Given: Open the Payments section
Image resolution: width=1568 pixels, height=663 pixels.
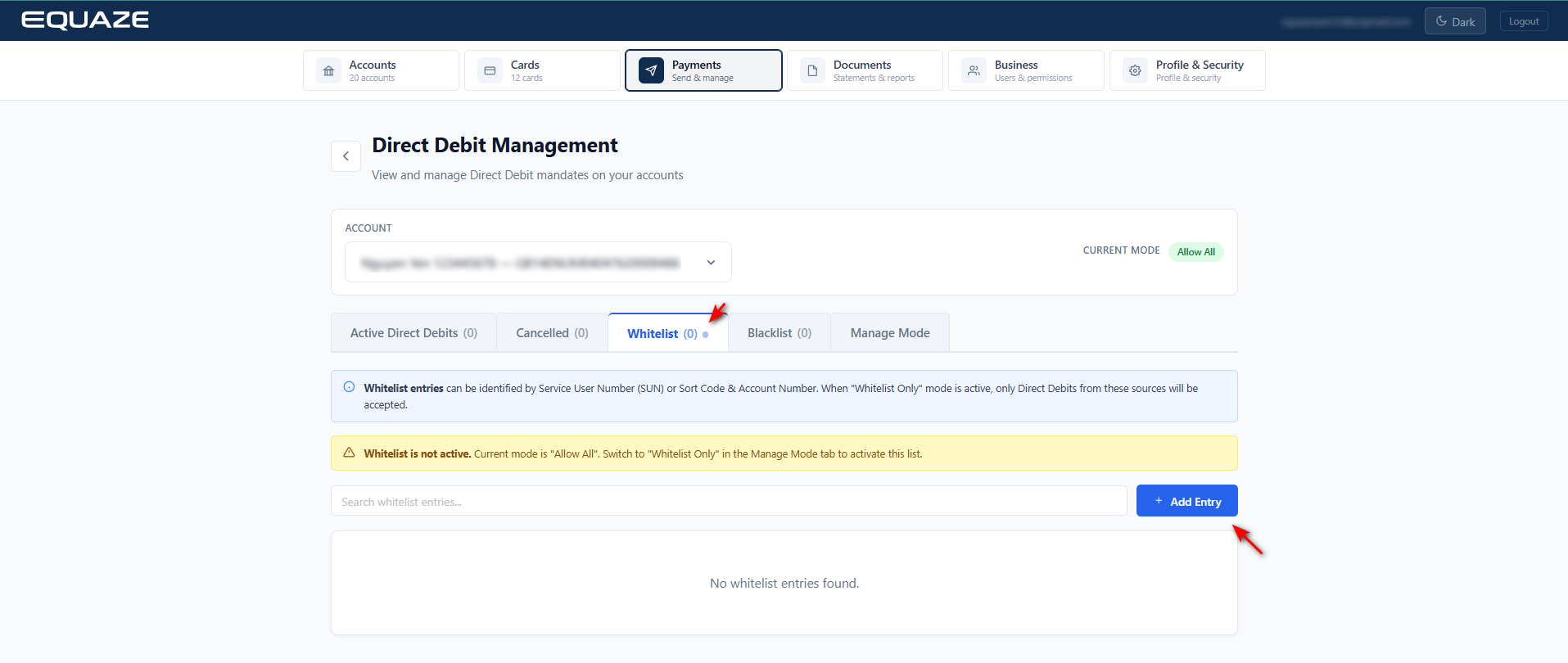Looking at the screenshot, I should [x=703, y=70].
